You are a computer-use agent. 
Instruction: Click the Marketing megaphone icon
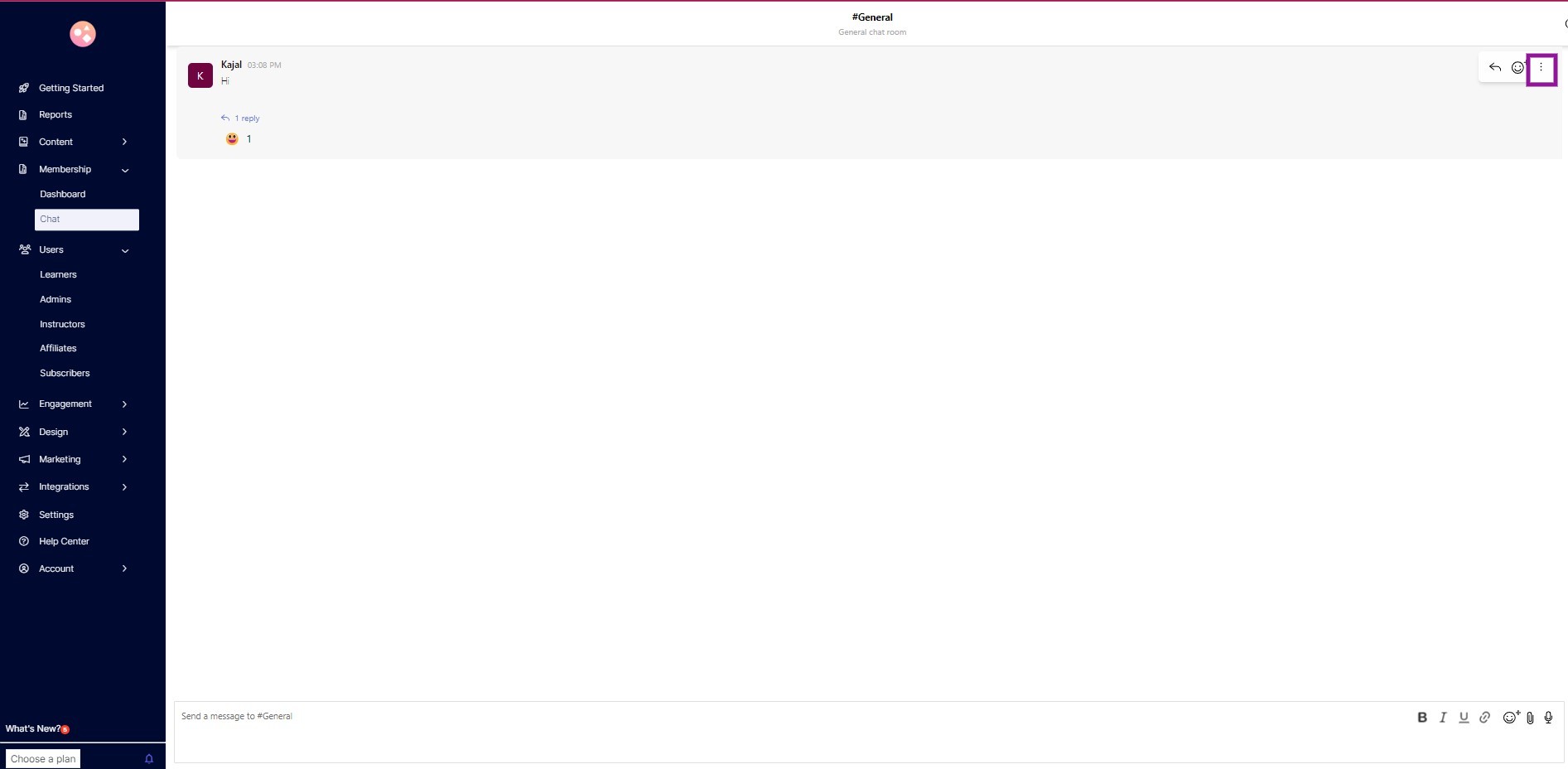click(x=24, y=459)
